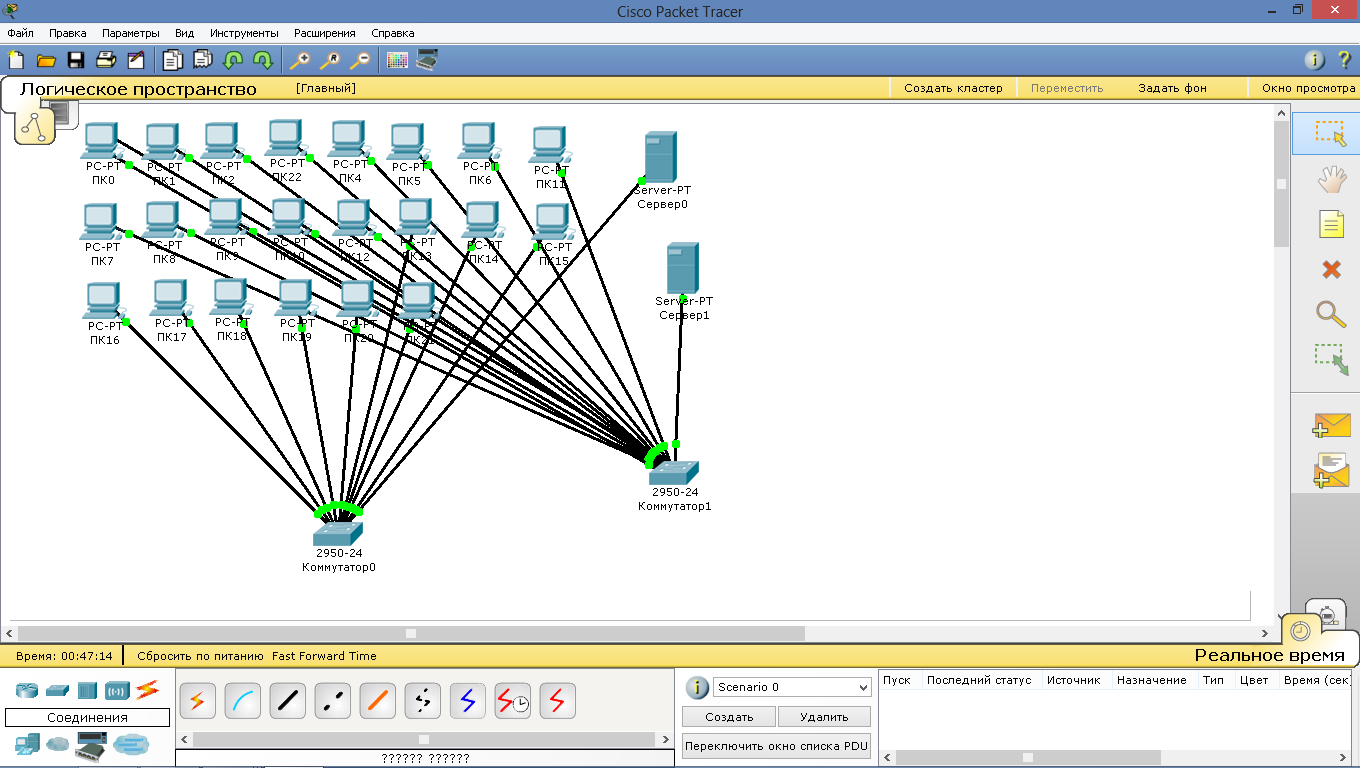Open the Параметры menu

pos(130,33)
